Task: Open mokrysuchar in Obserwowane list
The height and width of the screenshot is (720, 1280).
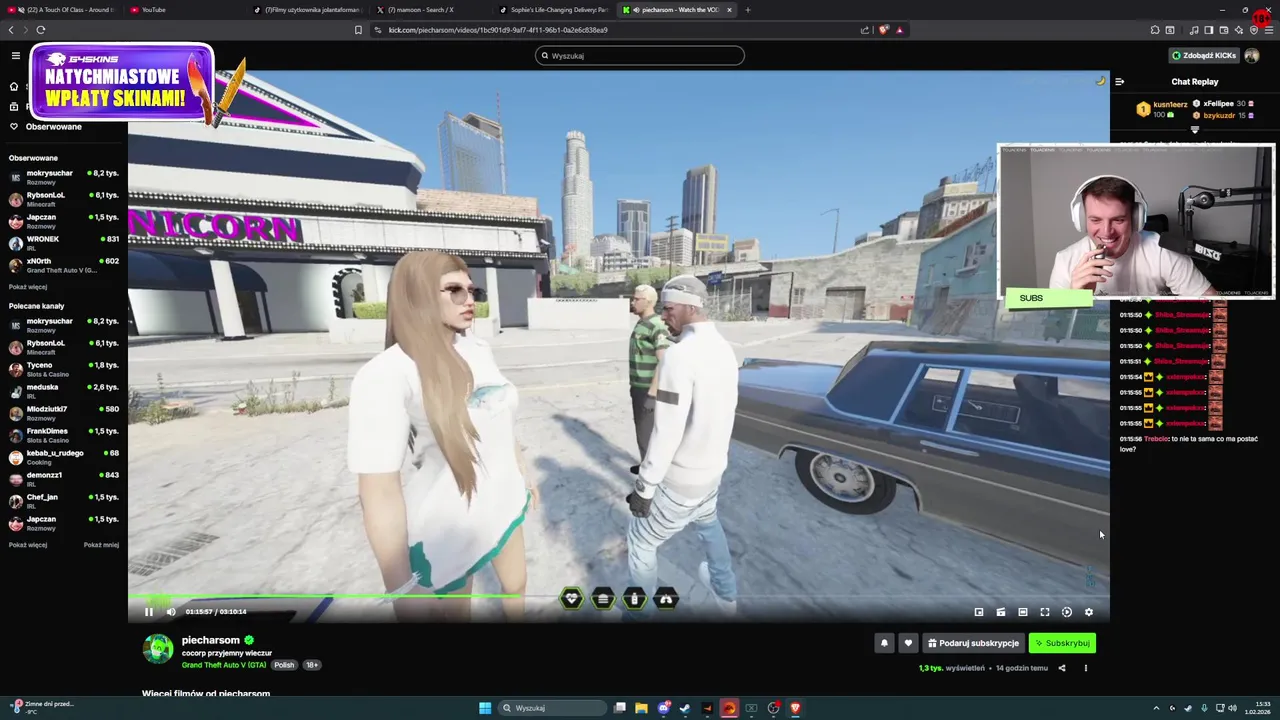Action: [64, 177]
